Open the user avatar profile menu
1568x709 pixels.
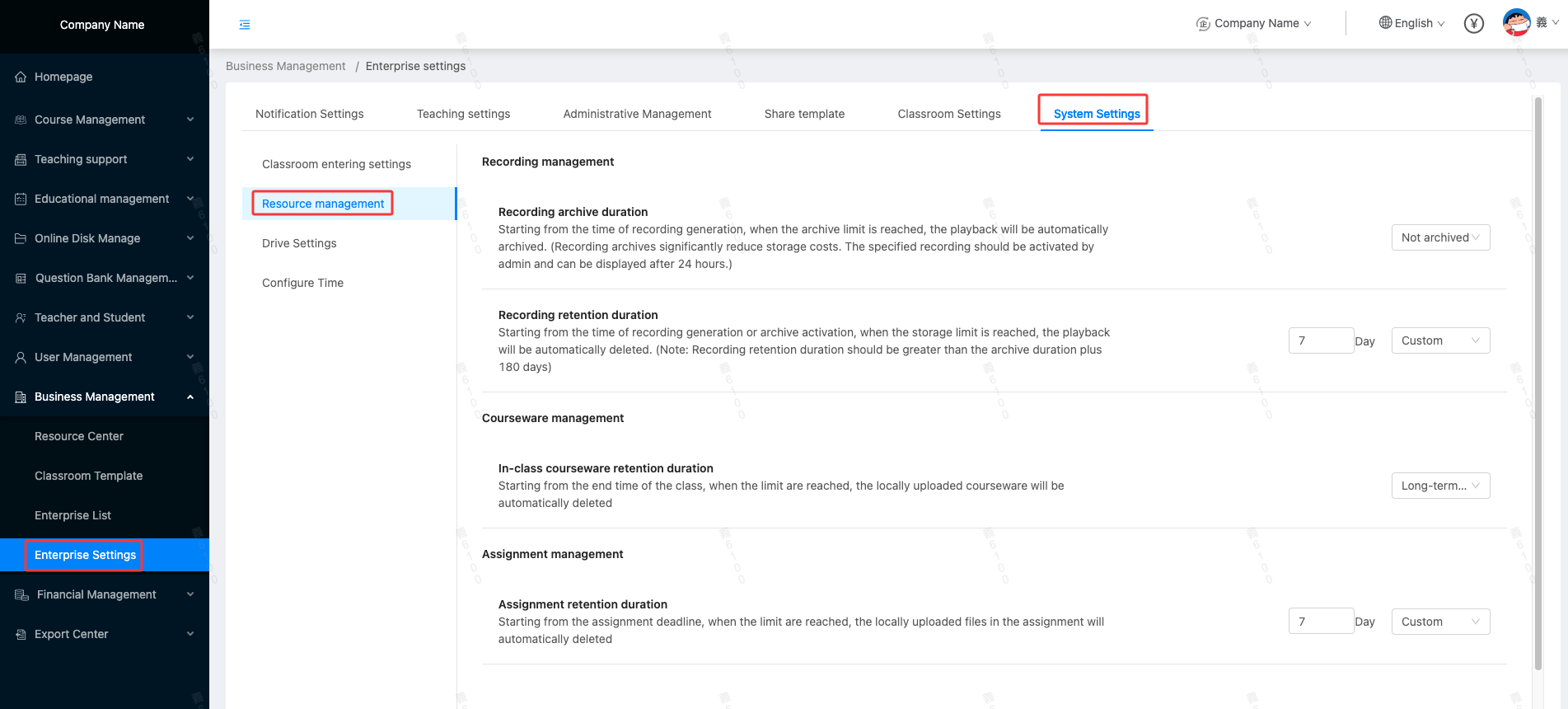pos(1516,22)
